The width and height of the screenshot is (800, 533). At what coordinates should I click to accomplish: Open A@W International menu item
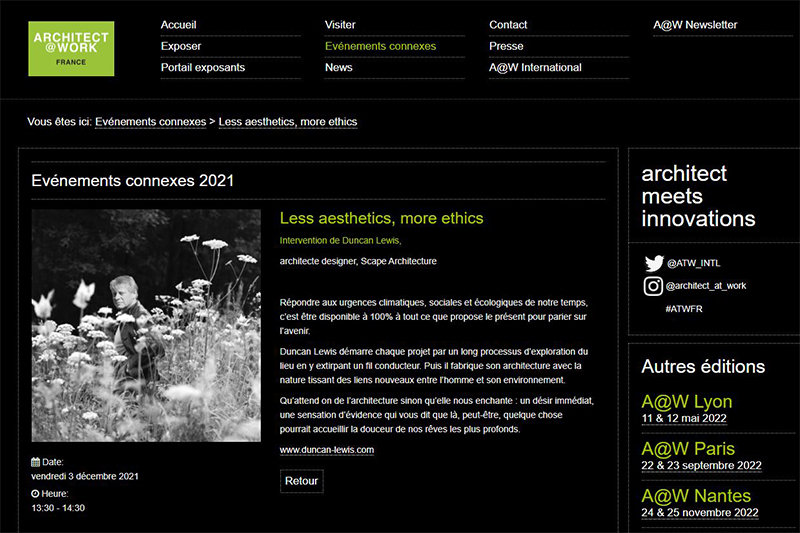(535, 67)
